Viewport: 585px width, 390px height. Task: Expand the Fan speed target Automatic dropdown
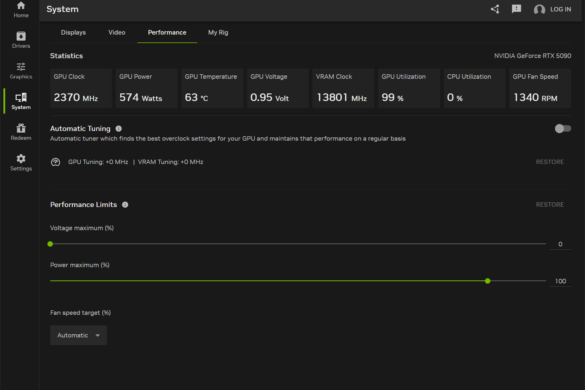point(78,335)
